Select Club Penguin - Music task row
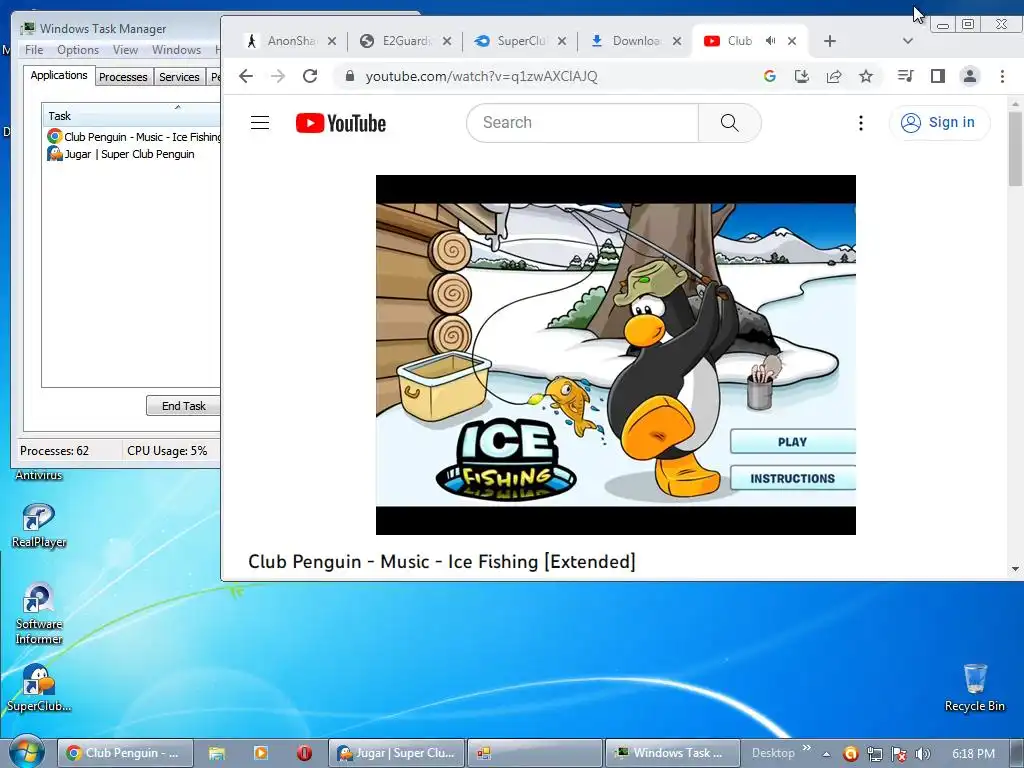Viewport: 1024px width, 768px height. click(133, 136)
